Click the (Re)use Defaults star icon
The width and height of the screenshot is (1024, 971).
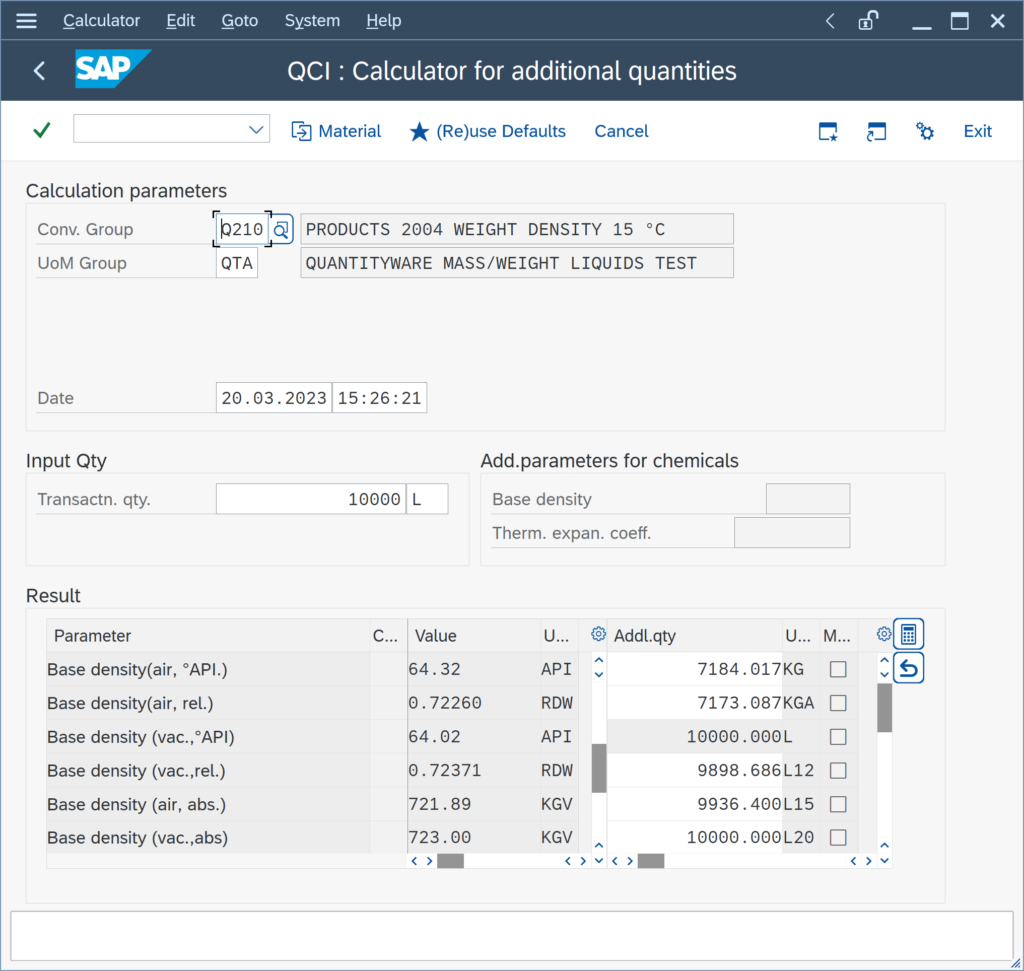pos(419,132)
